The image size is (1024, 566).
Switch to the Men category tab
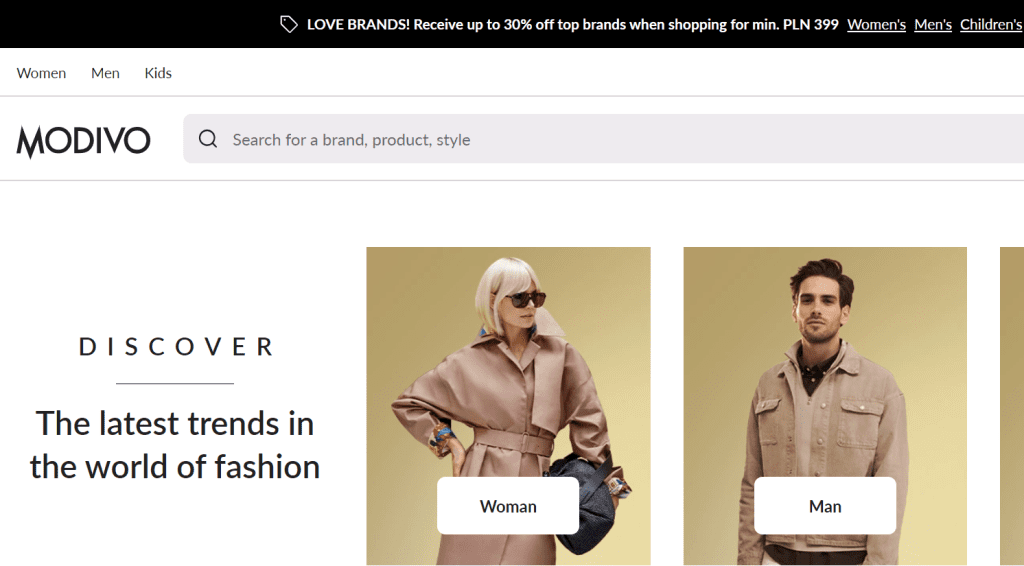click(x=105, y=73)
